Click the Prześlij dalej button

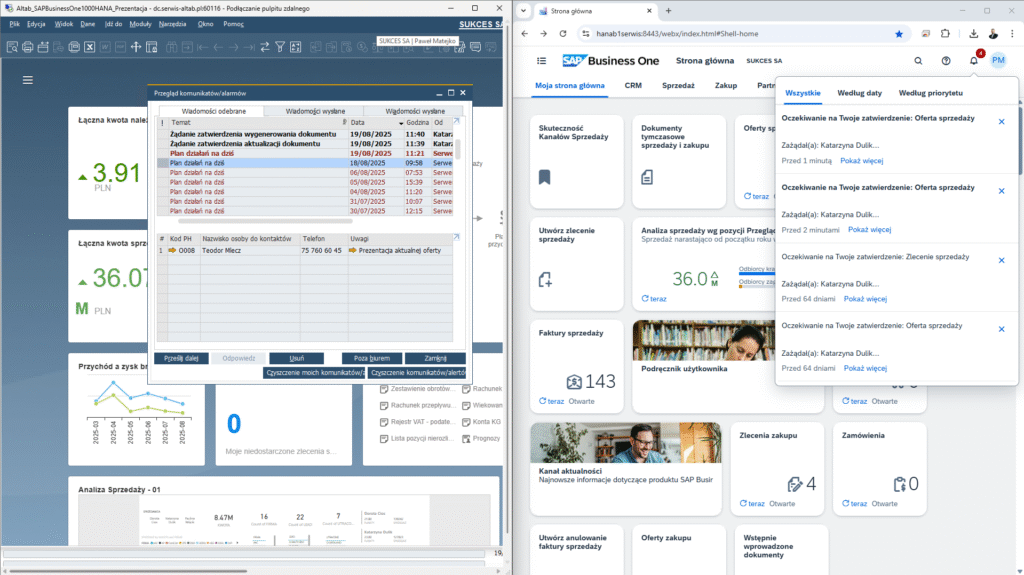click(x=181, y=358)
